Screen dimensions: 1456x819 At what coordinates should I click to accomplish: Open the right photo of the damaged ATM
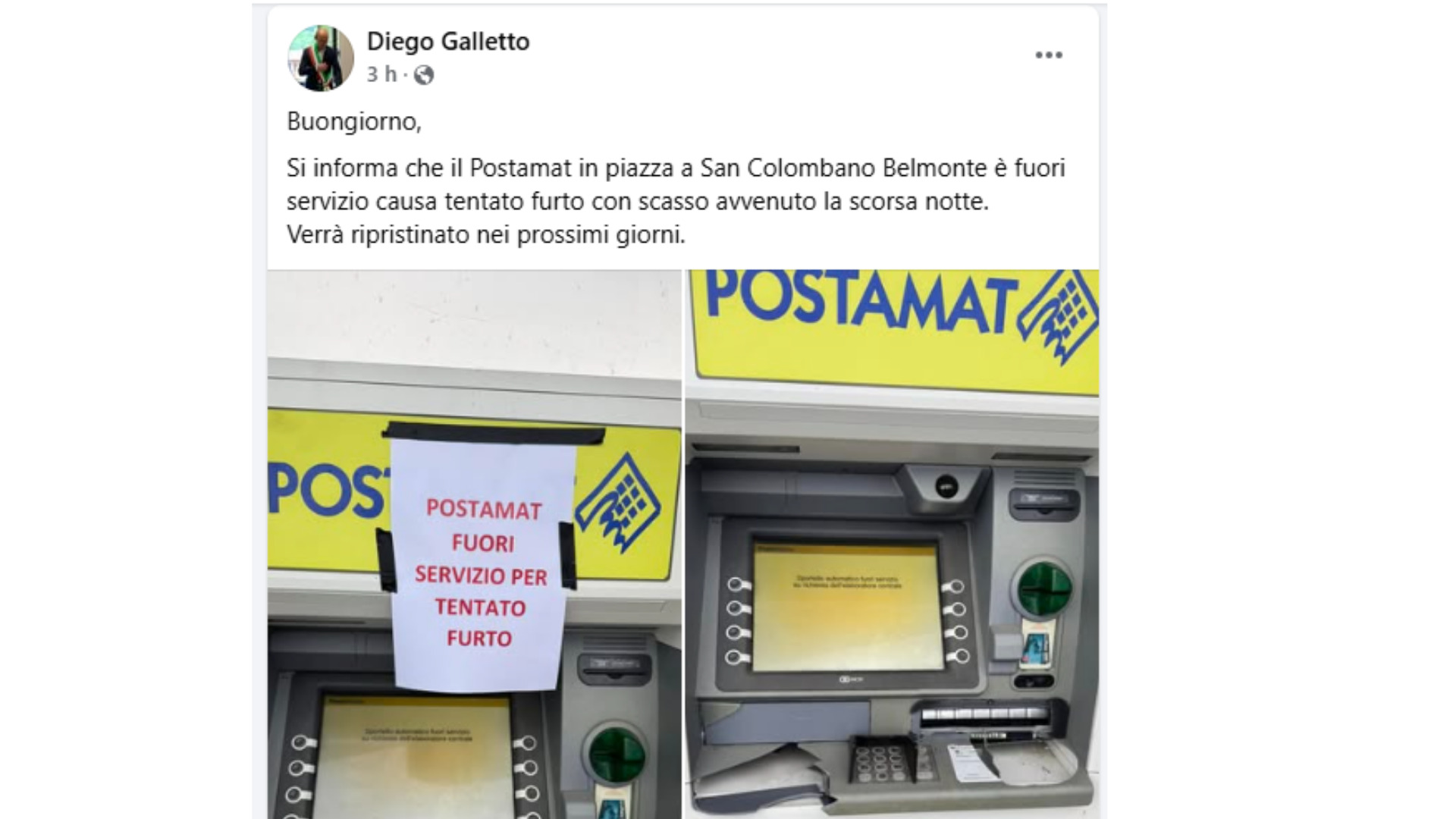click(893, 544)
